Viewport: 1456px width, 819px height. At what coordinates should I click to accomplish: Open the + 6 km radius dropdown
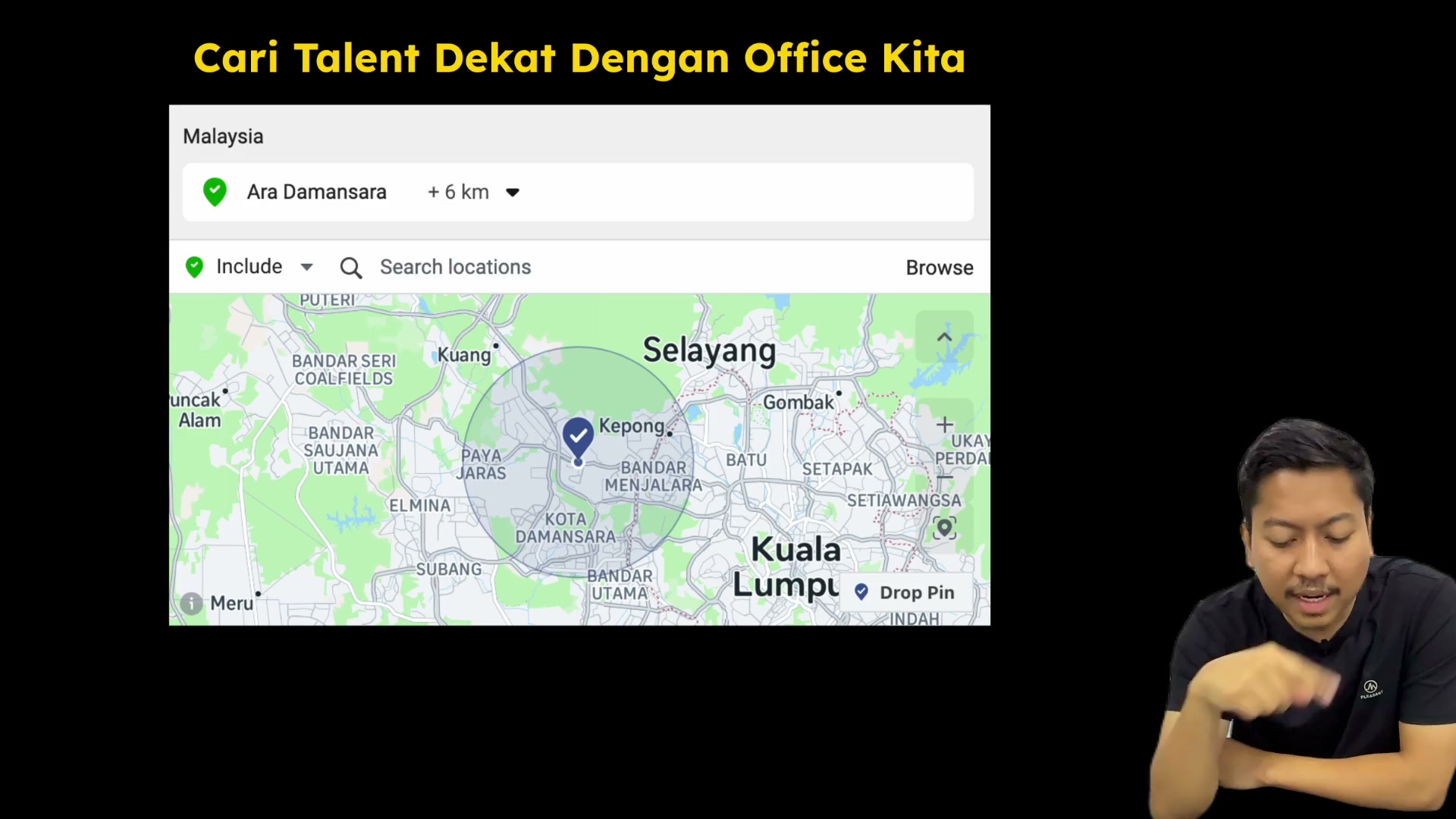(x=473, y=192)
